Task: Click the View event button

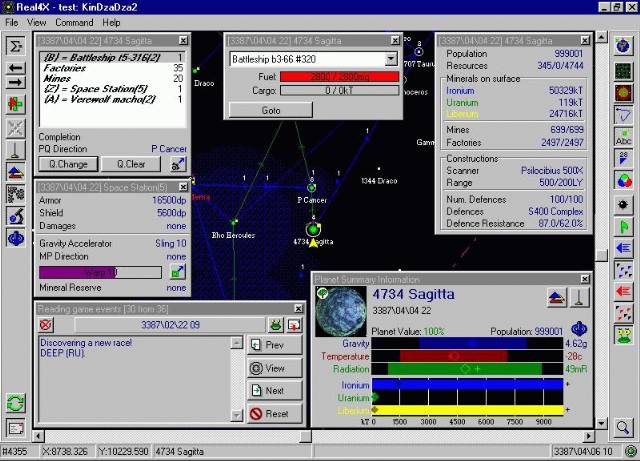Action: 275,368
